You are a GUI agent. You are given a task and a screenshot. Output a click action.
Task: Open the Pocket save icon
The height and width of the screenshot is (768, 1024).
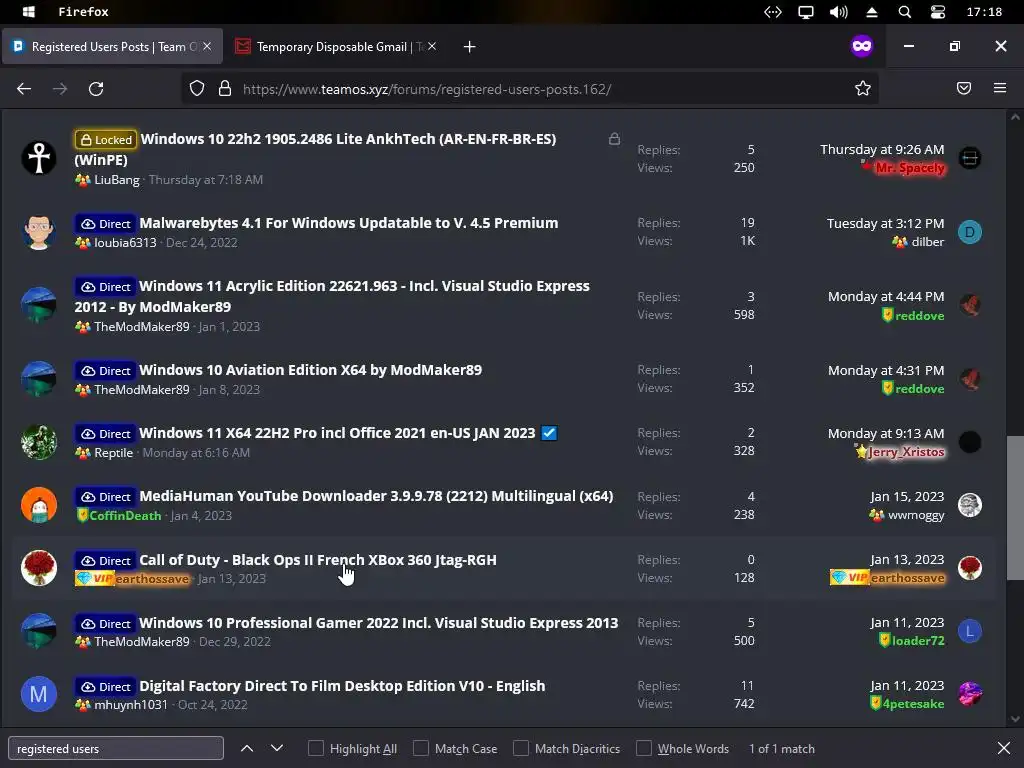[964, 88]
